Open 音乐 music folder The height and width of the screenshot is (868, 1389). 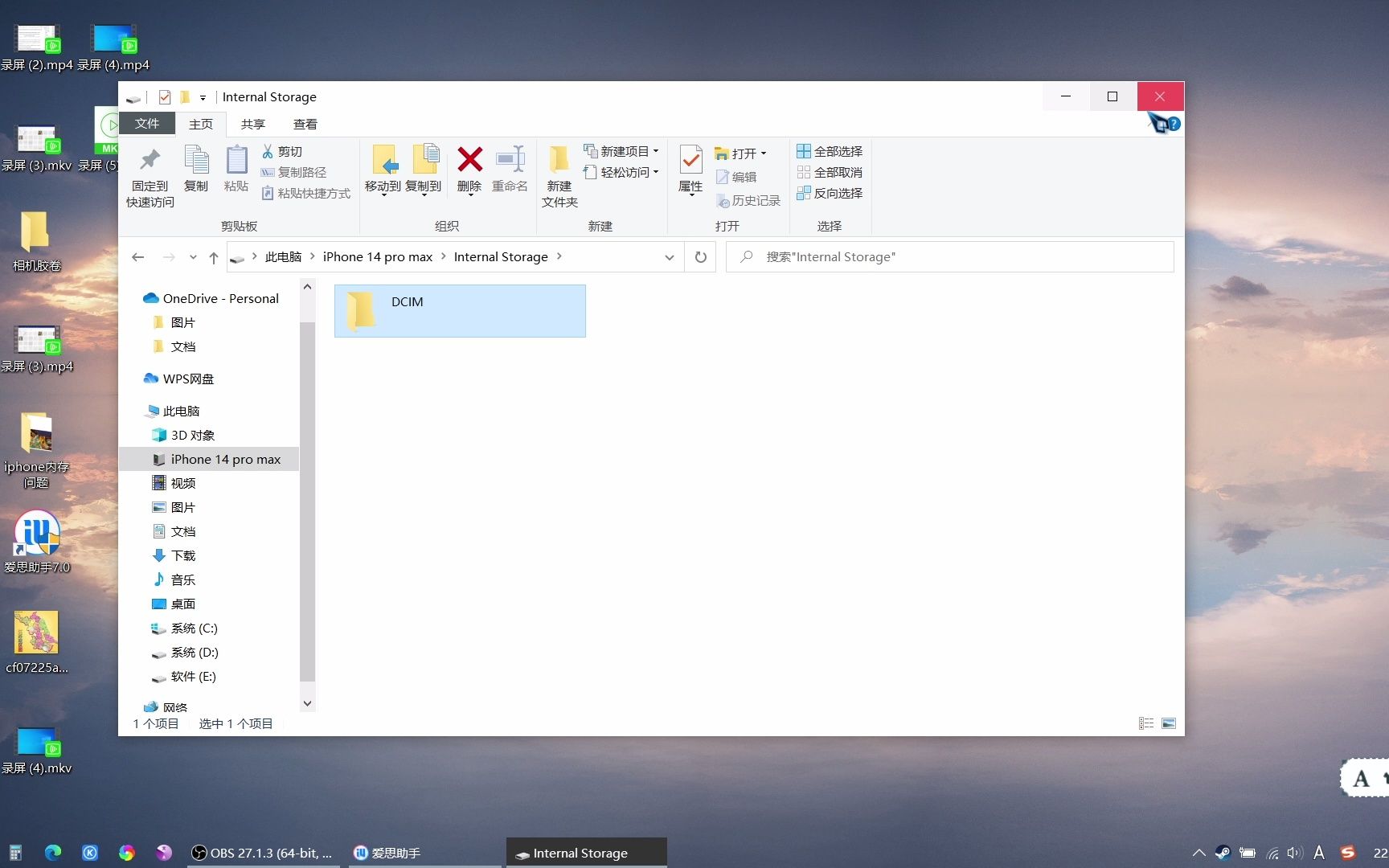(174, 579)
